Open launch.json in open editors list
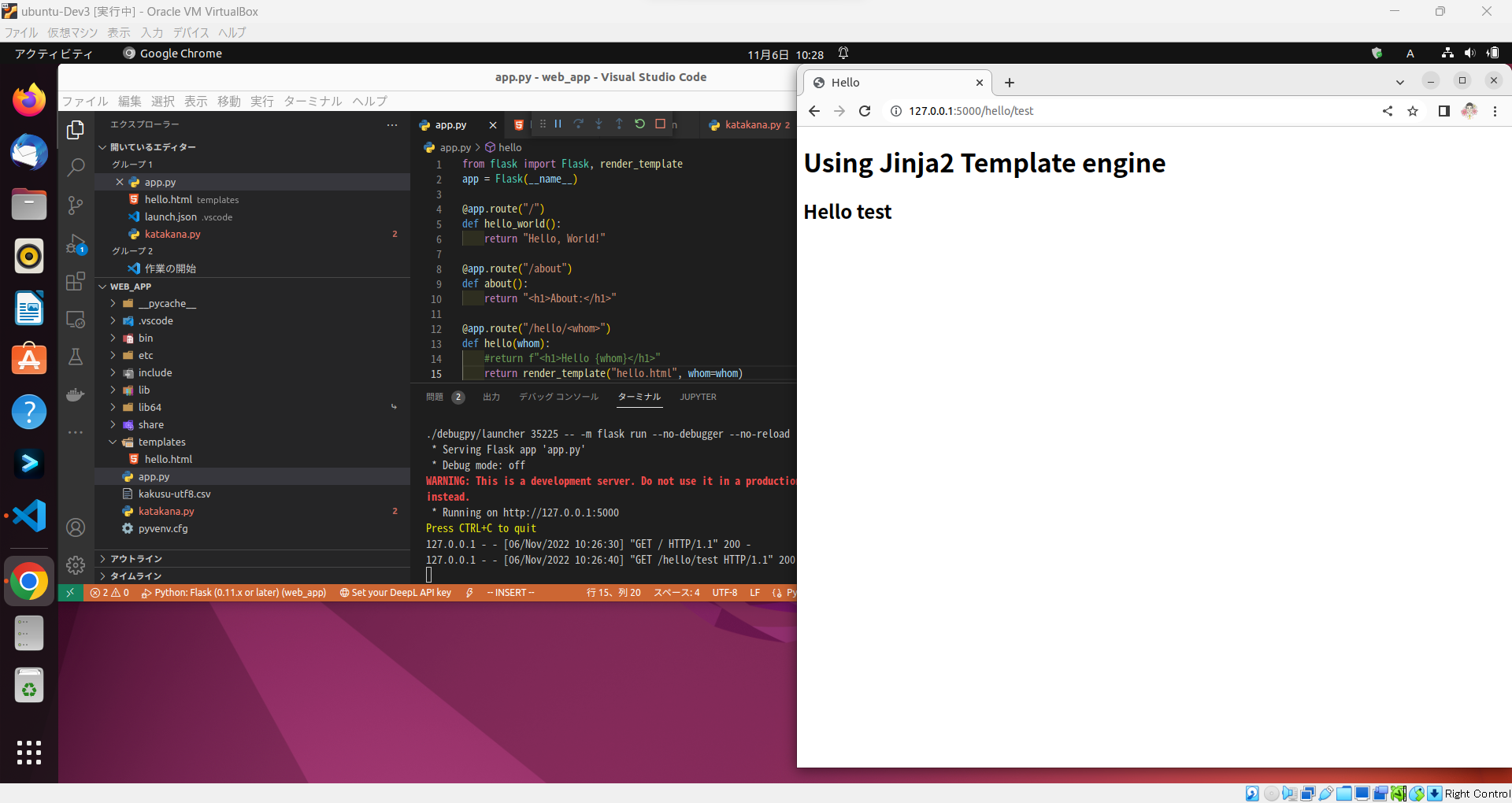The width and height of the screenshot is (1512, 803). point(252,216)
